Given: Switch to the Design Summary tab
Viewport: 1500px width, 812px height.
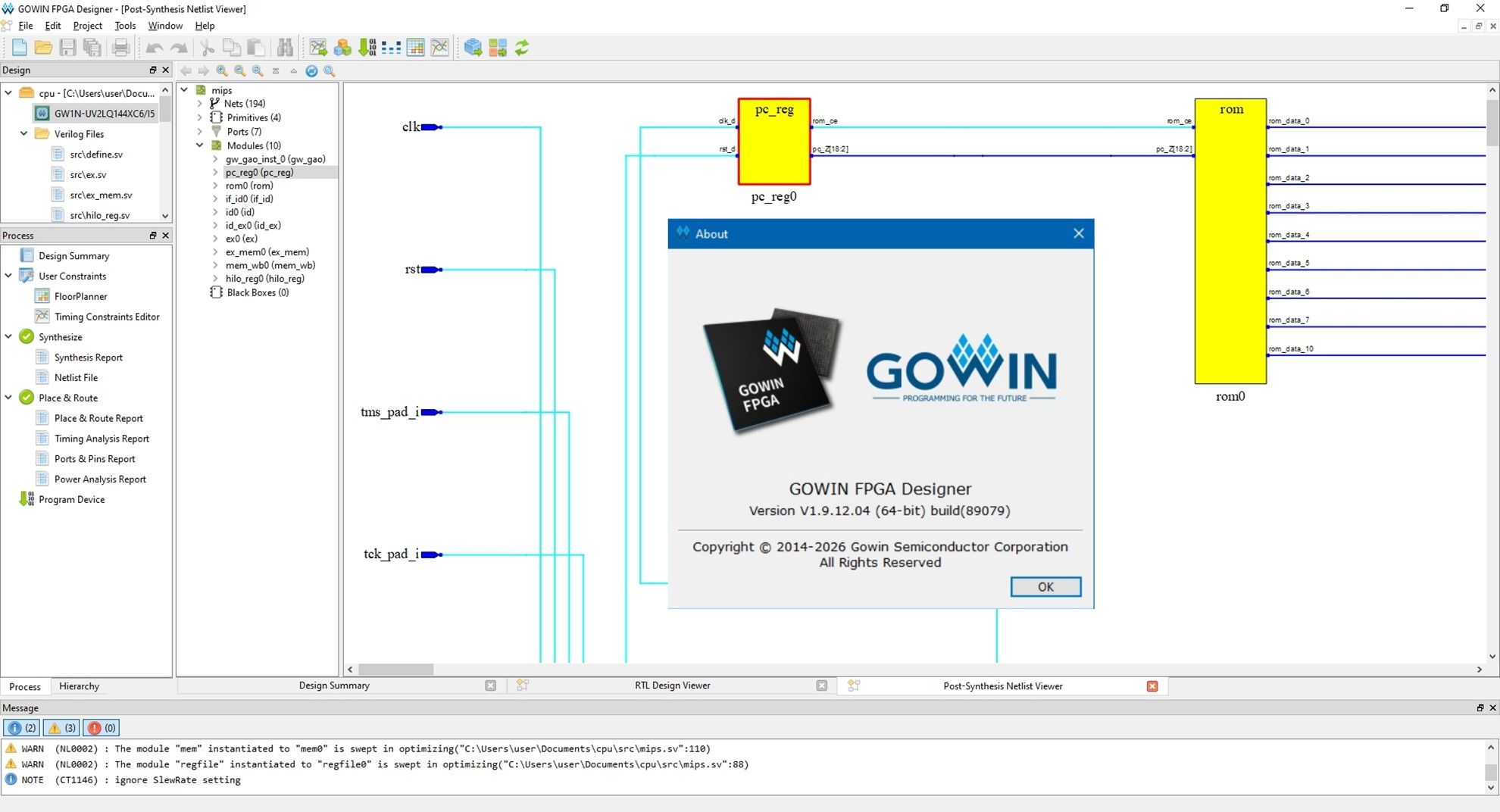Looking at the screenshot, I should pos(334,686).
